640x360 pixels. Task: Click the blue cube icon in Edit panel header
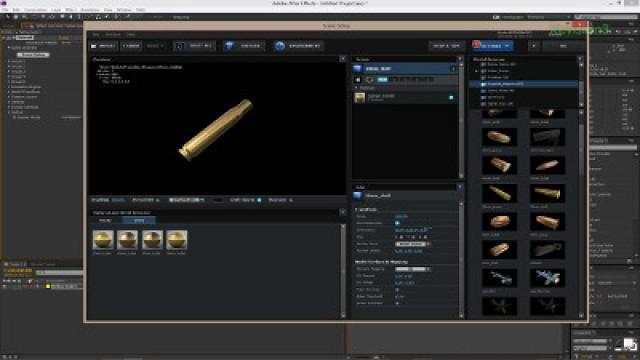click(358, 196)
